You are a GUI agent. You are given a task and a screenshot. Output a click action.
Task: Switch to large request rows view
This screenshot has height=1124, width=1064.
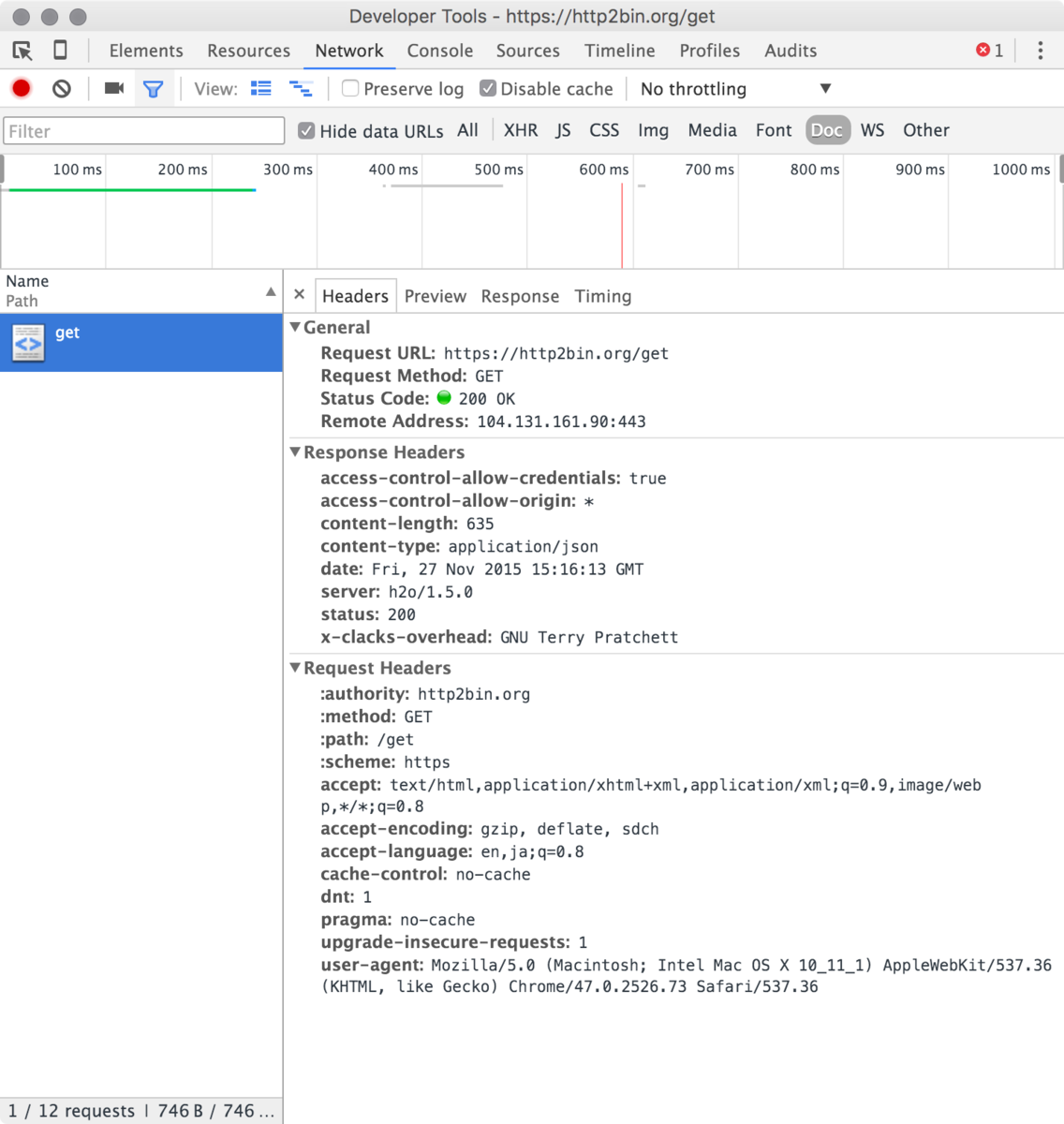pyautogui.click(x=261, y=88)
